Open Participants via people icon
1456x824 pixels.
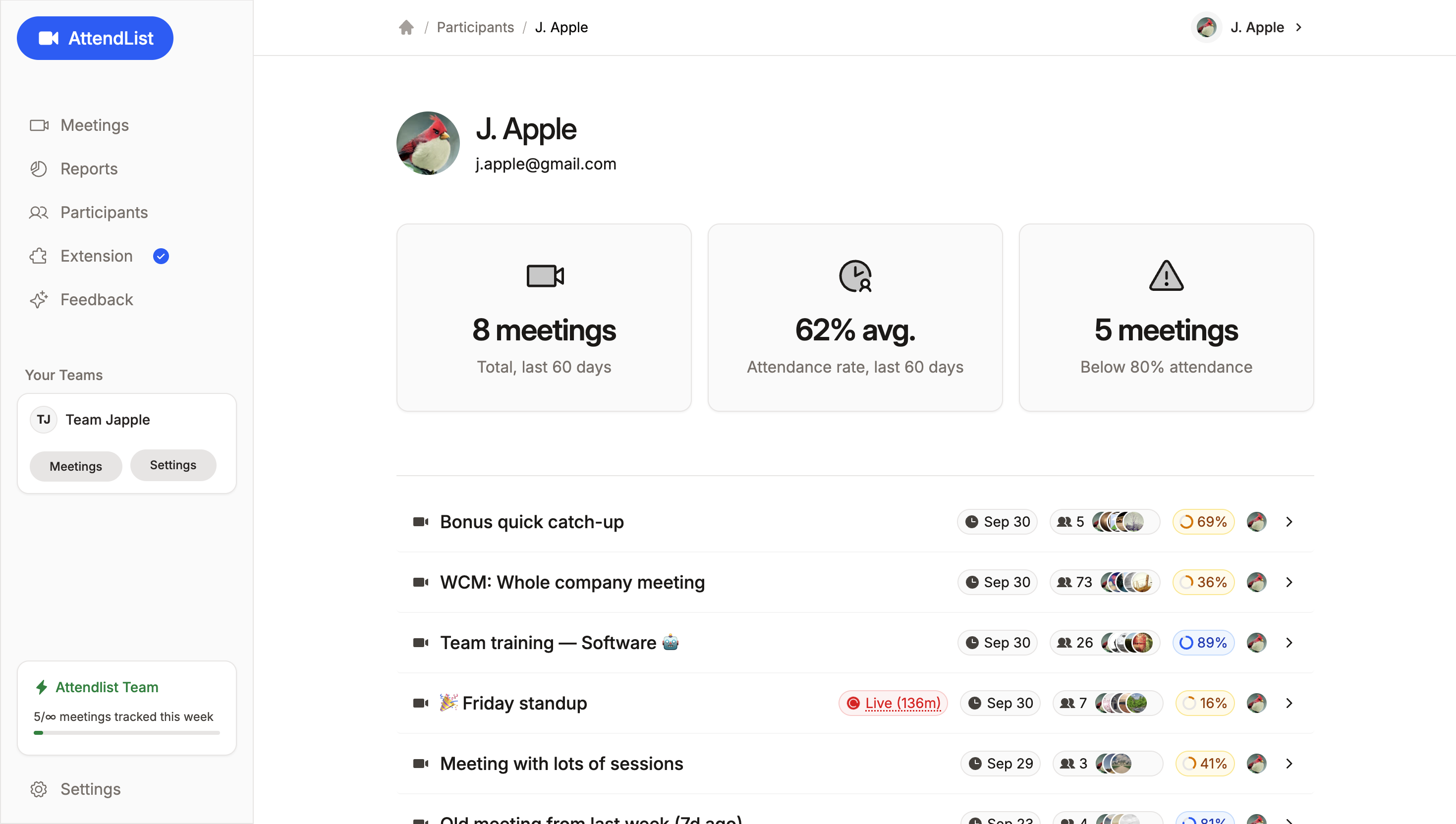point(39,212)
